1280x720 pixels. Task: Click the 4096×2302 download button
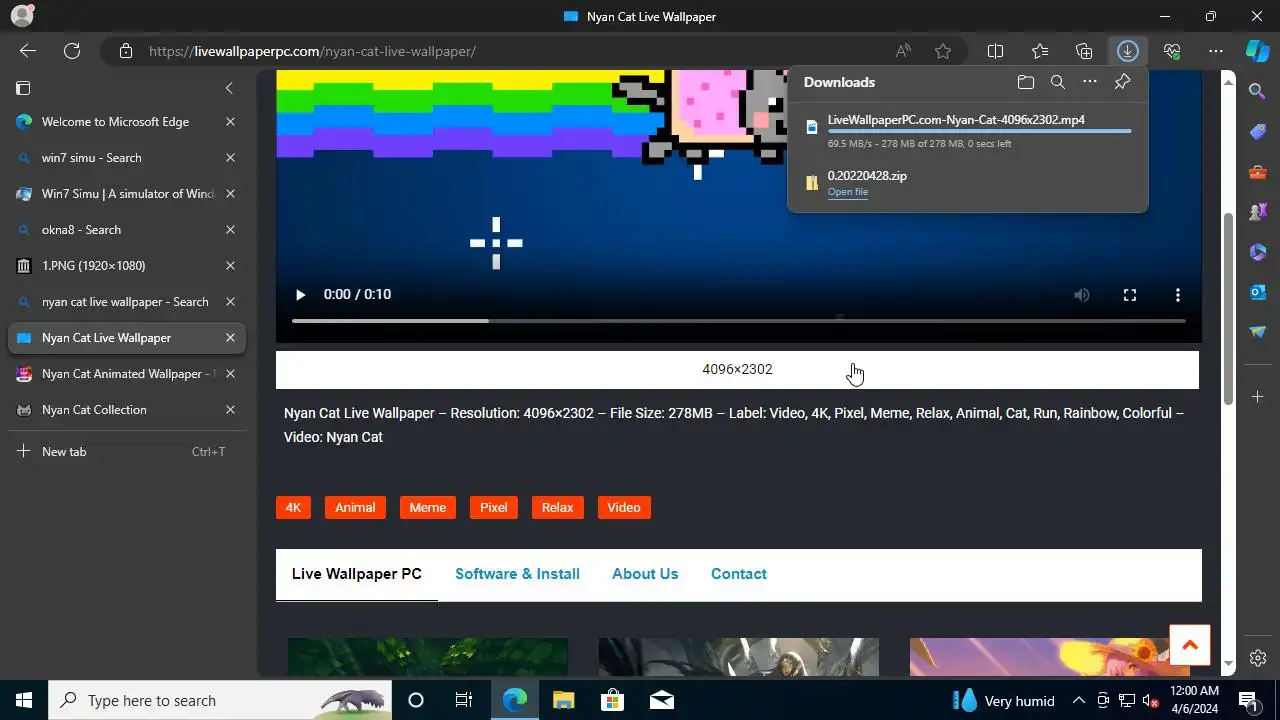[737, 370]
